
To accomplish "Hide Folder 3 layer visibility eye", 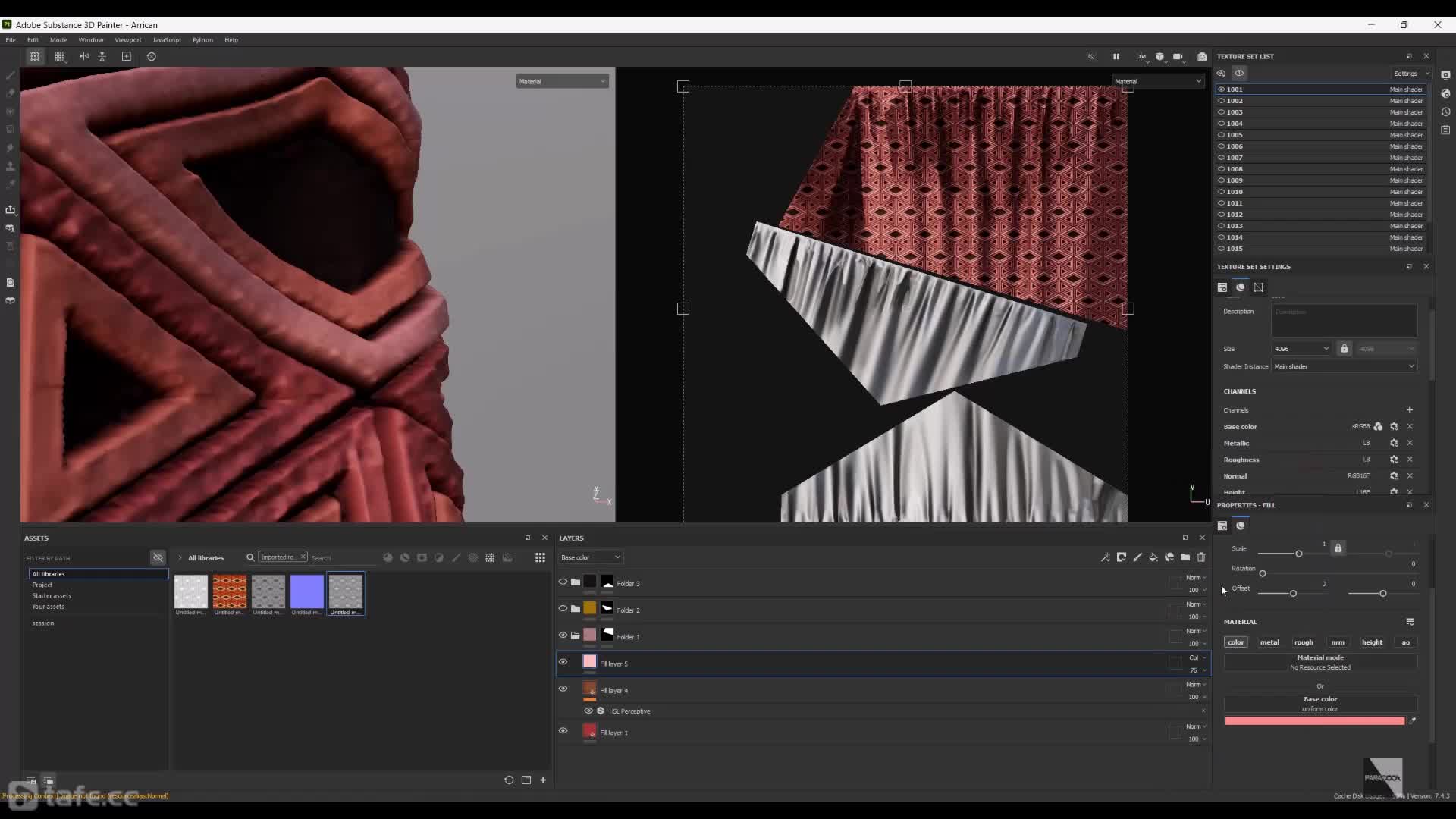I will pyautogui.click(x=563, y=582).
